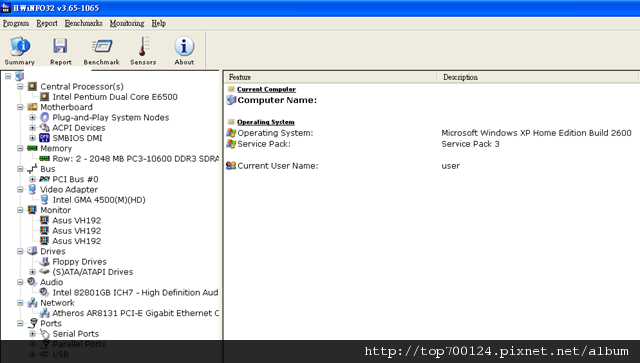Screen dimensions: 640x363
Task: Click 'Microsoft Windows XP Home Edition Build 2600'
Action: (x=536, y=133)
